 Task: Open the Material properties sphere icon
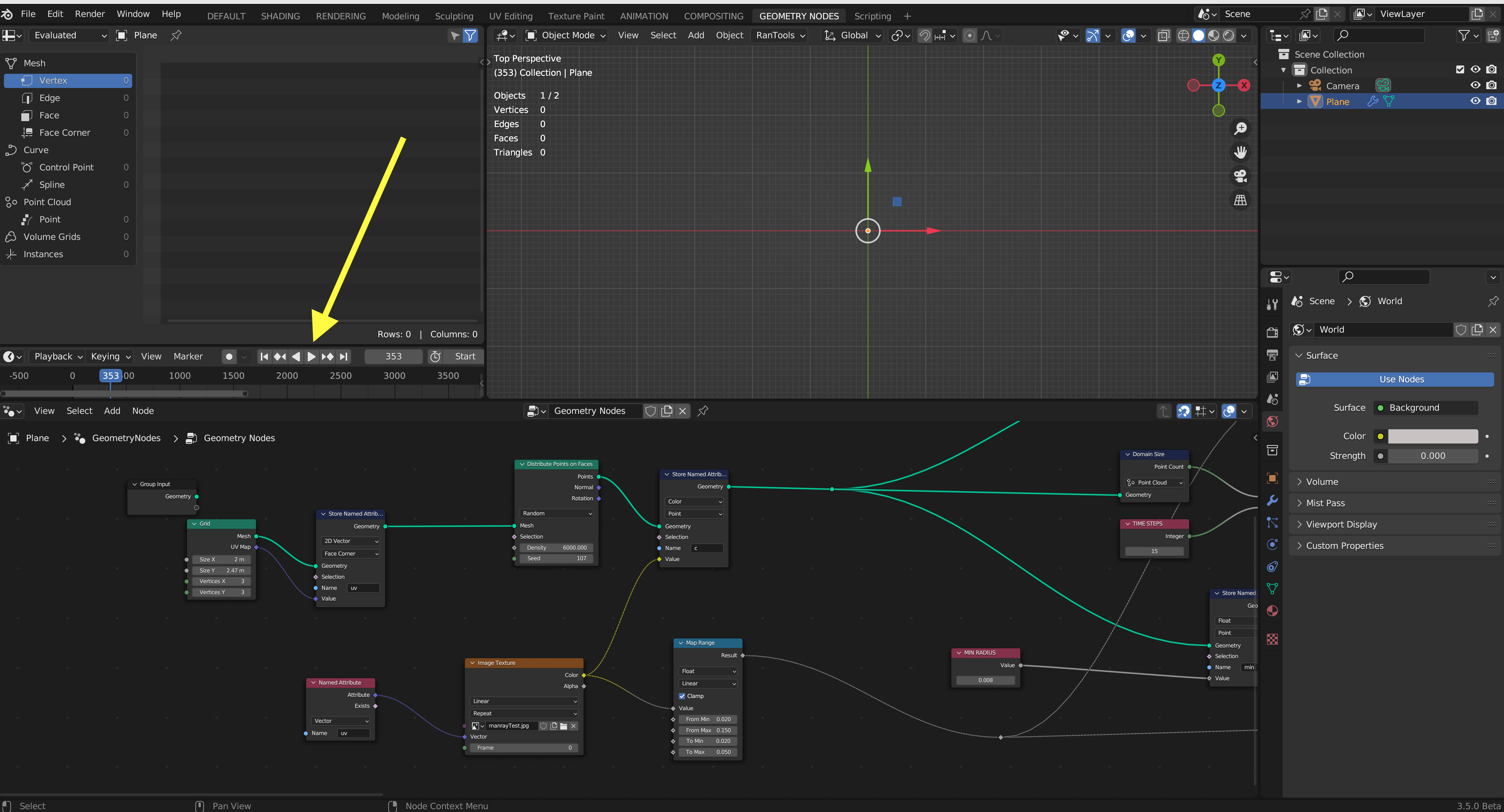1272,611
